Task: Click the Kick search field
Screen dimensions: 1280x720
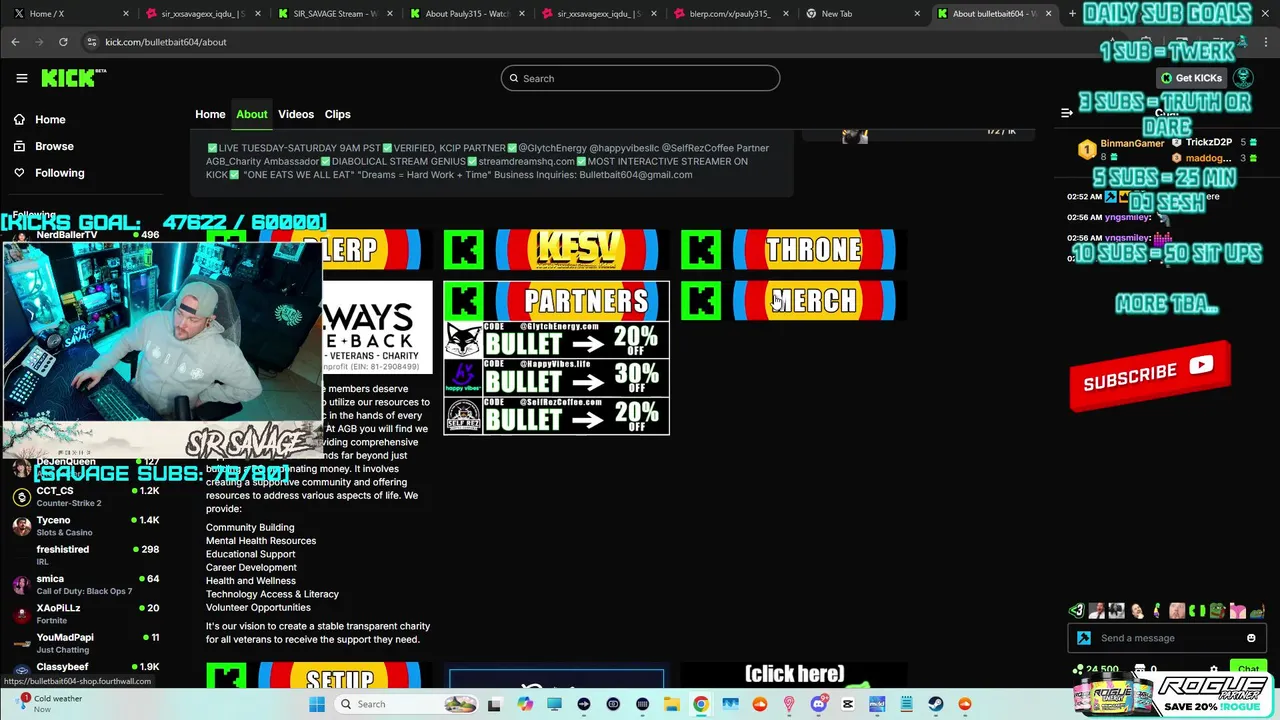Action: pos(640,78)
